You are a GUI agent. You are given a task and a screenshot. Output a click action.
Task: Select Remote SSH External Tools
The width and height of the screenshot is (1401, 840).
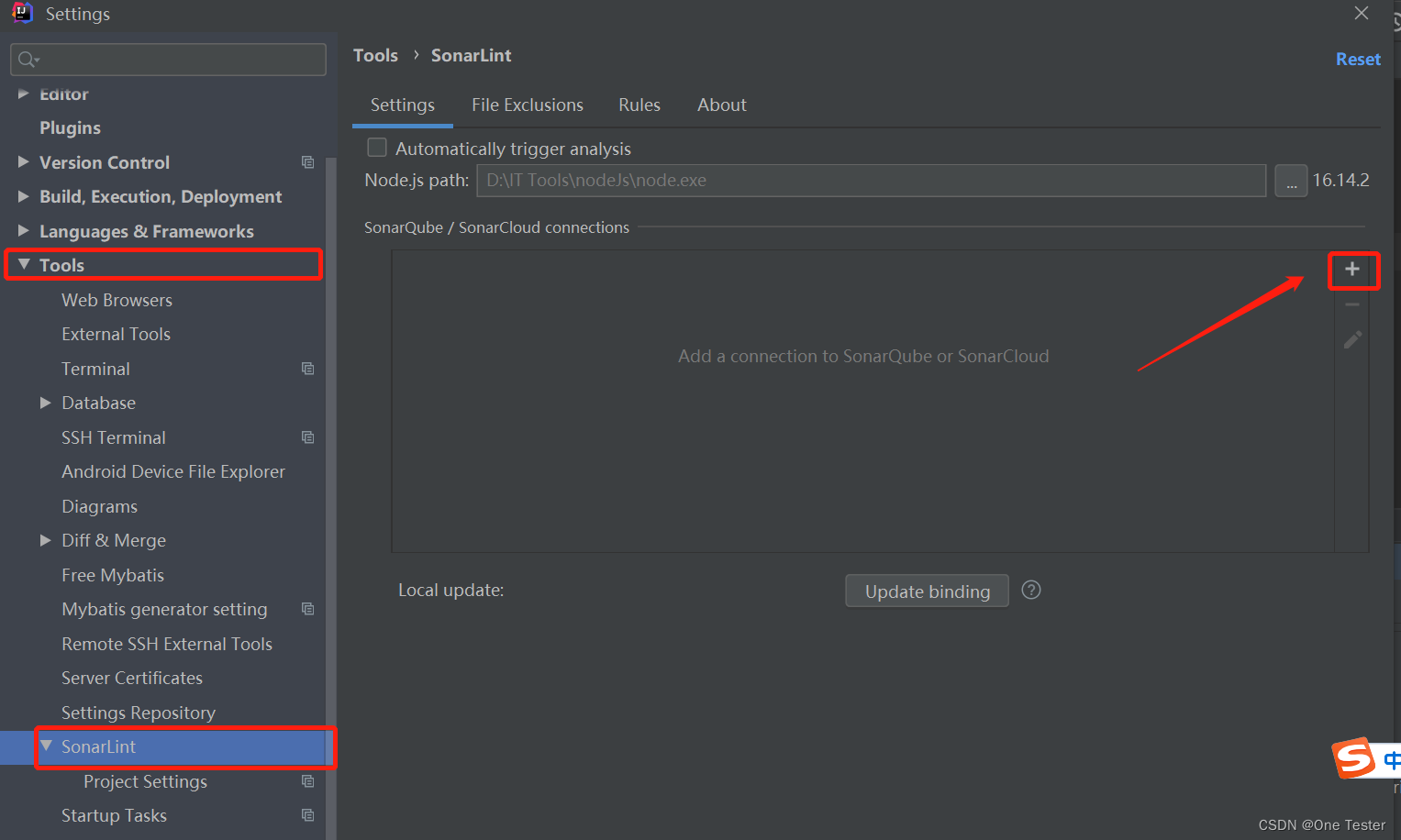coord(167,644)
